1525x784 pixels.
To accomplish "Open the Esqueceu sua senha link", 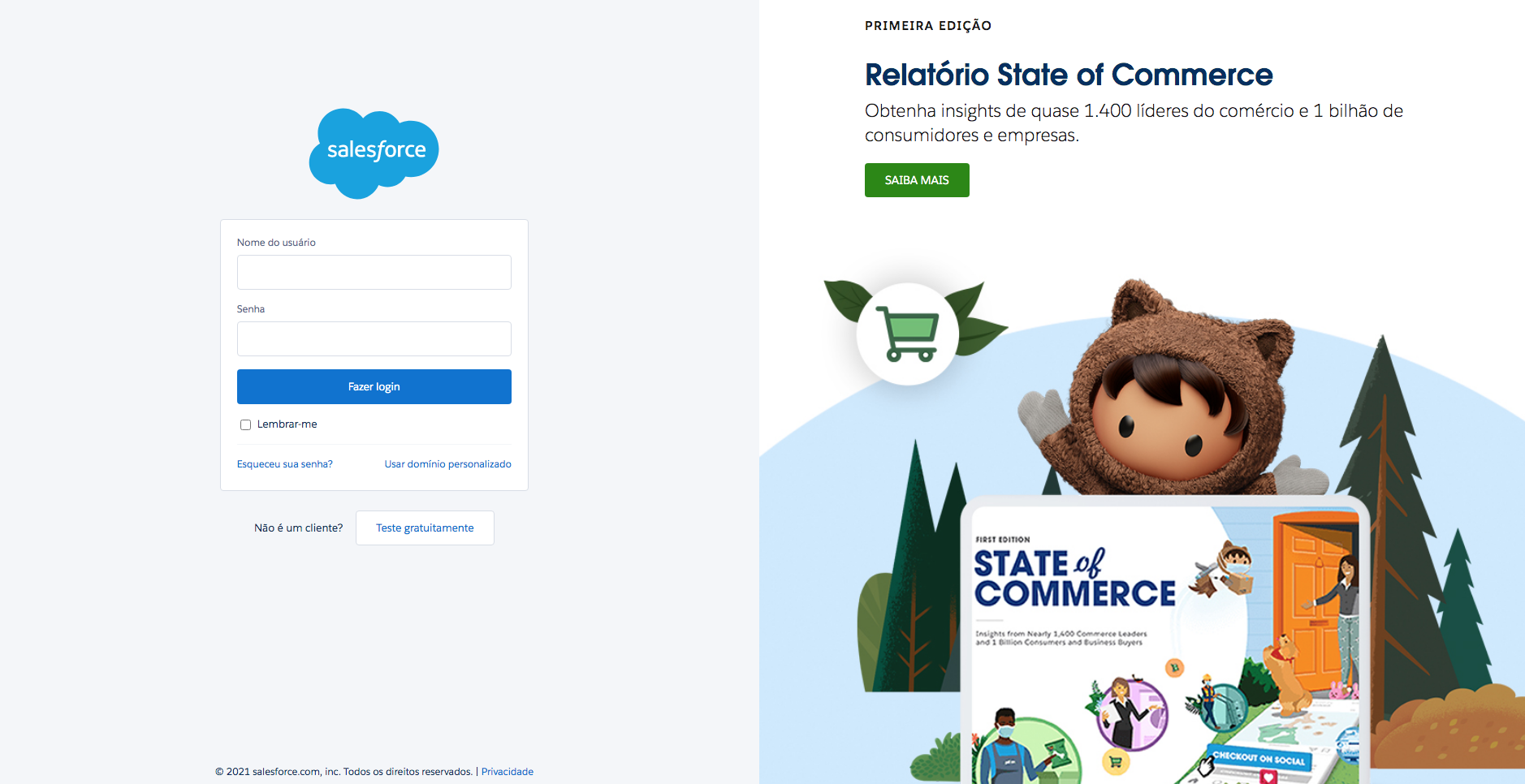I will click(285, 464).
